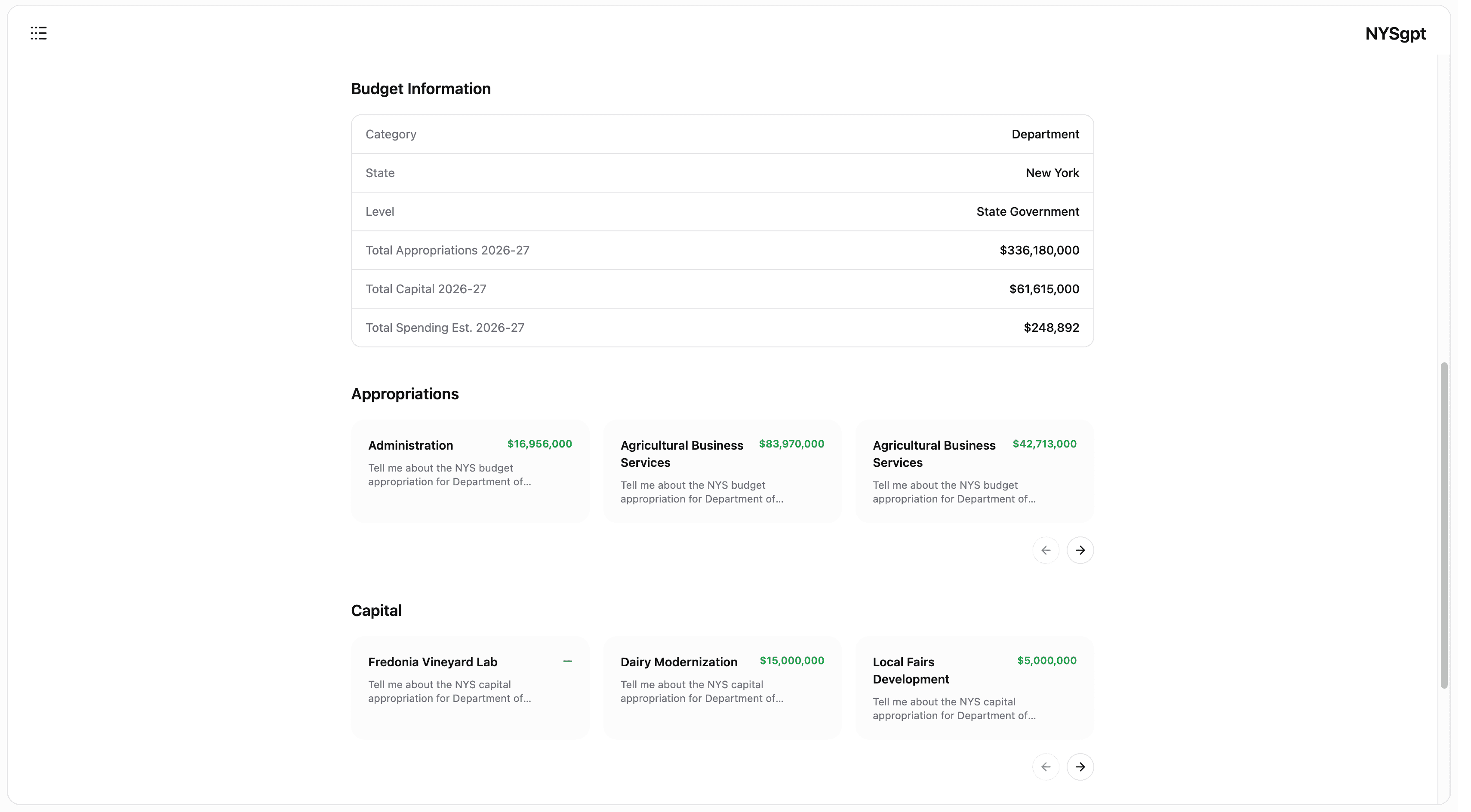The image size is (1471, 812).
Task: Open the $83,970,000 Agricultural Business Services card
Action: (x=722, y=471)
